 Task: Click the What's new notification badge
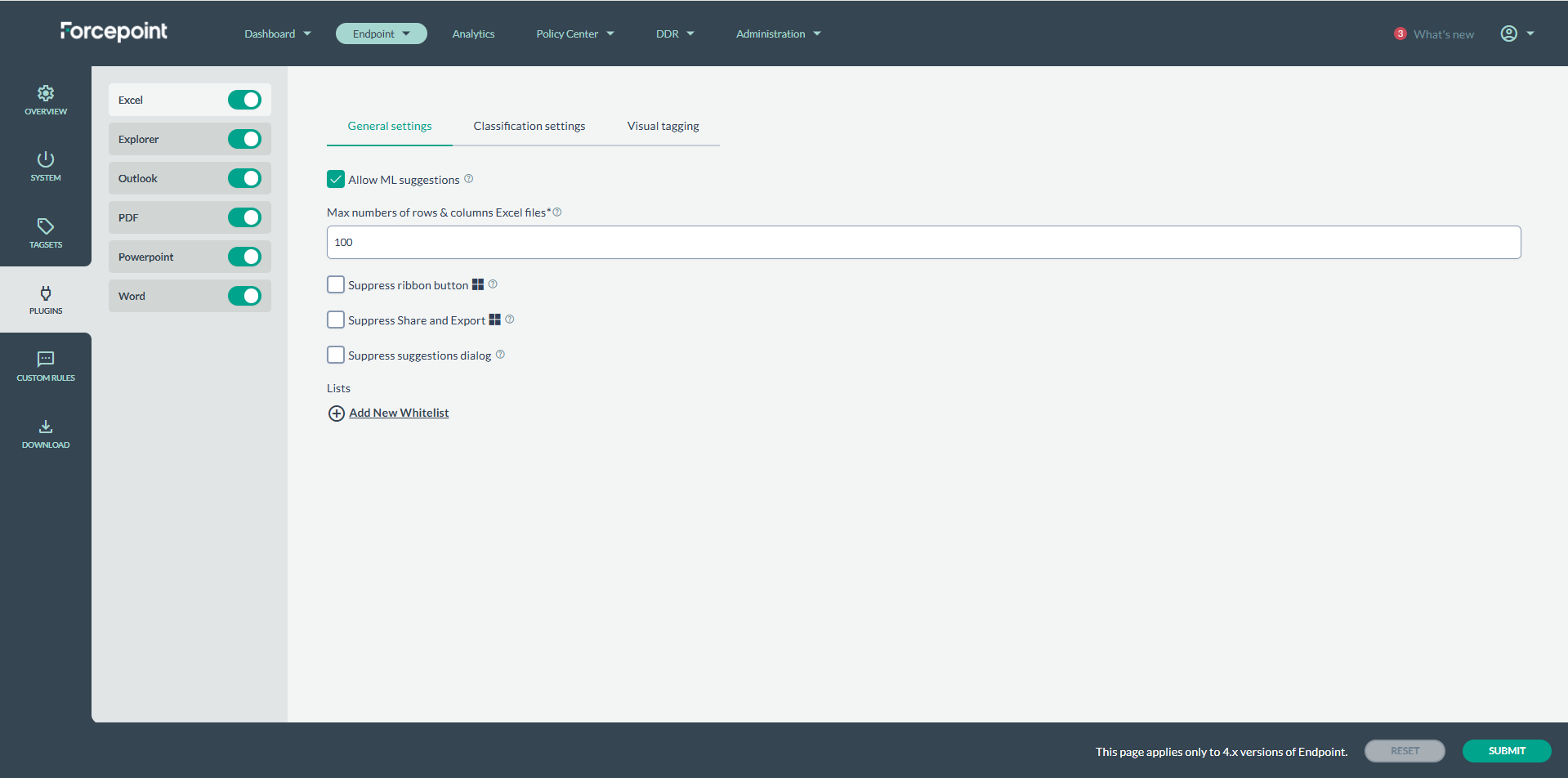(x=1400, y=34)
